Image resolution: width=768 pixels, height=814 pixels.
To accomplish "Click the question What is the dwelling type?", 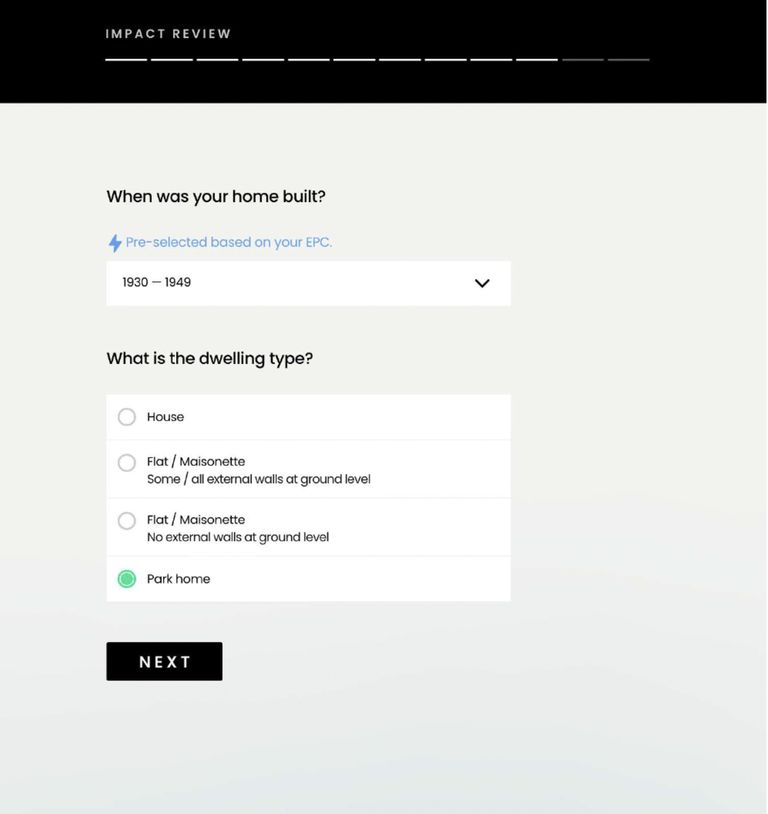I will (x=210, y=358).
